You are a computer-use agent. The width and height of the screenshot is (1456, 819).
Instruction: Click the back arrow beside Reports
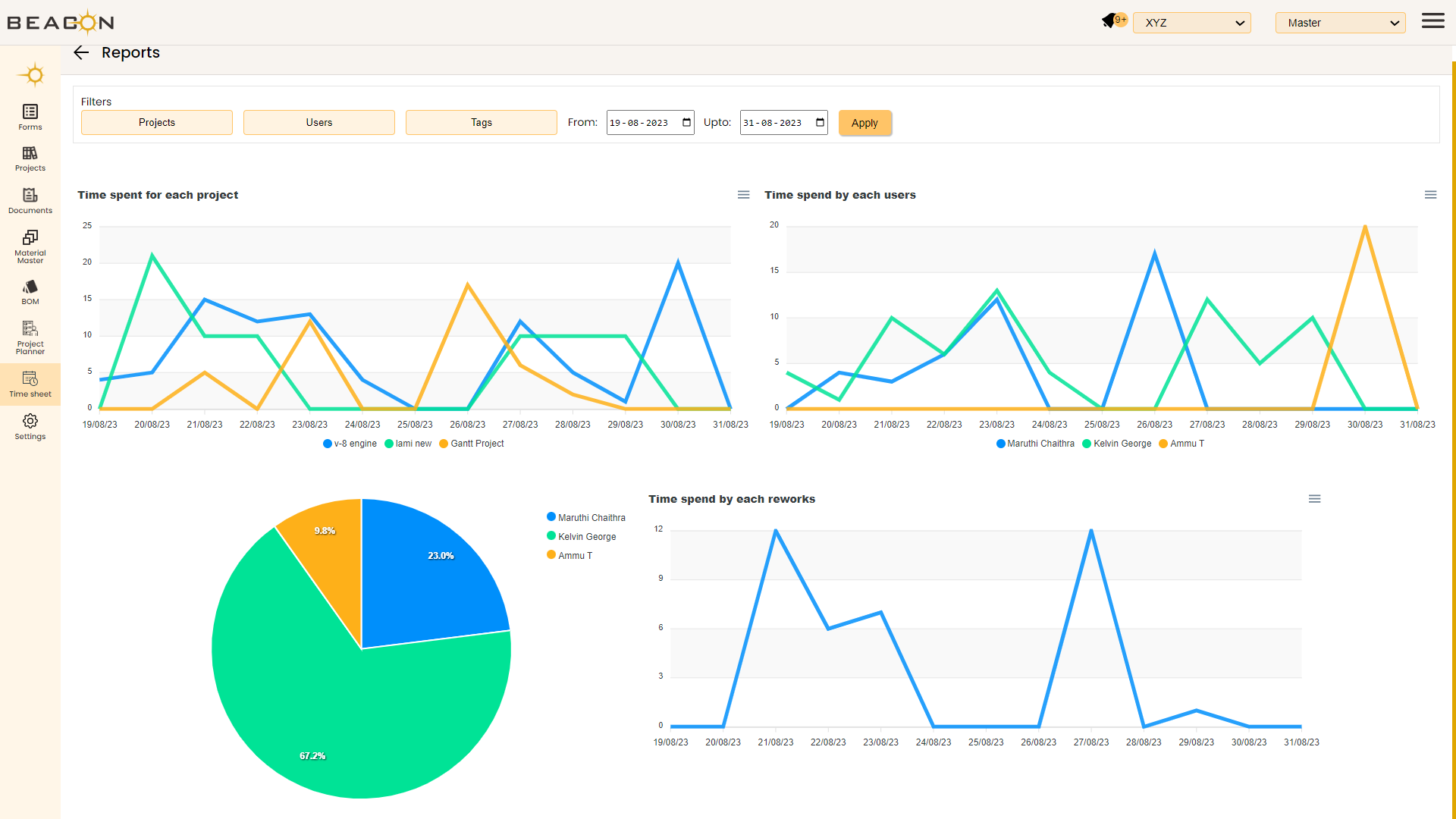tap(81, 52)
